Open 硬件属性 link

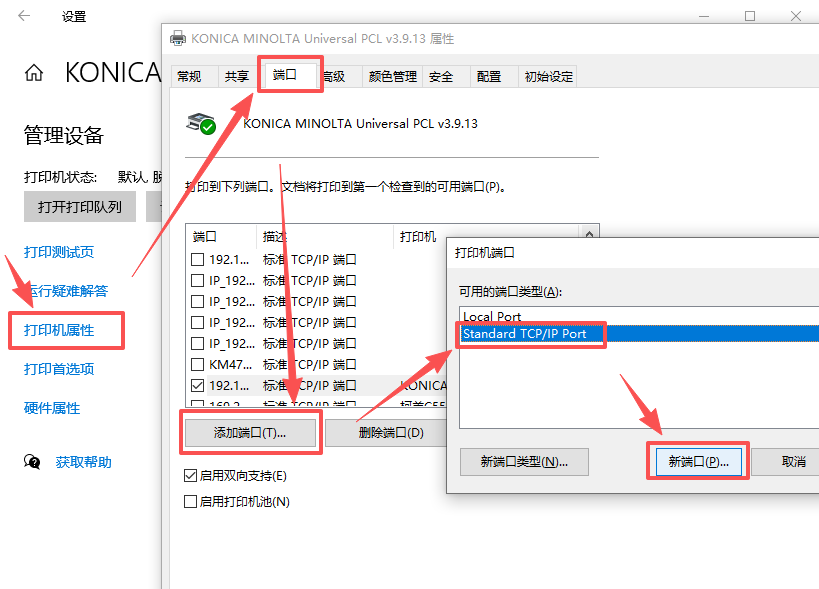(52, 408)
